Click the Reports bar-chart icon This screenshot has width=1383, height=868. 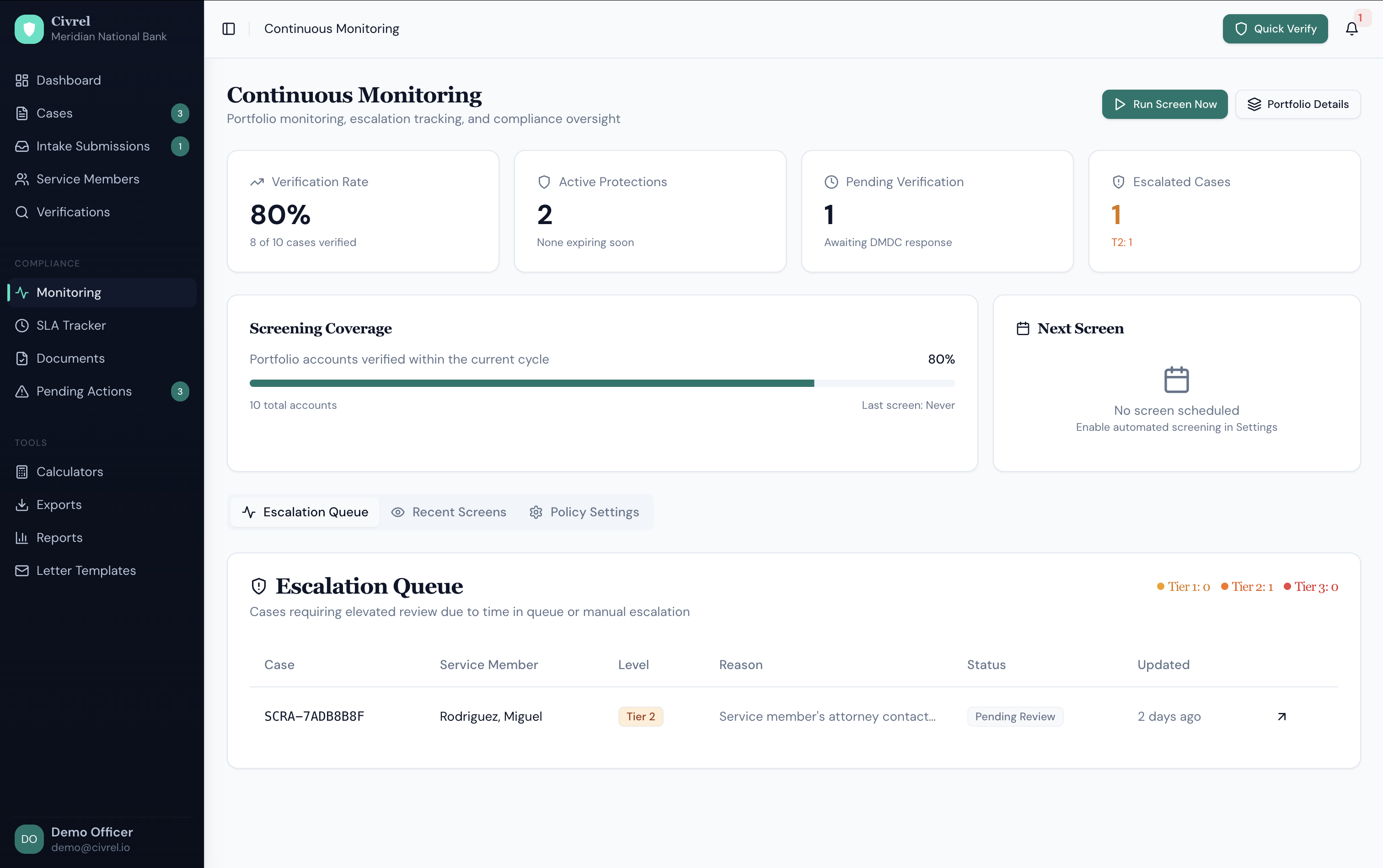(x=22, y=537)
